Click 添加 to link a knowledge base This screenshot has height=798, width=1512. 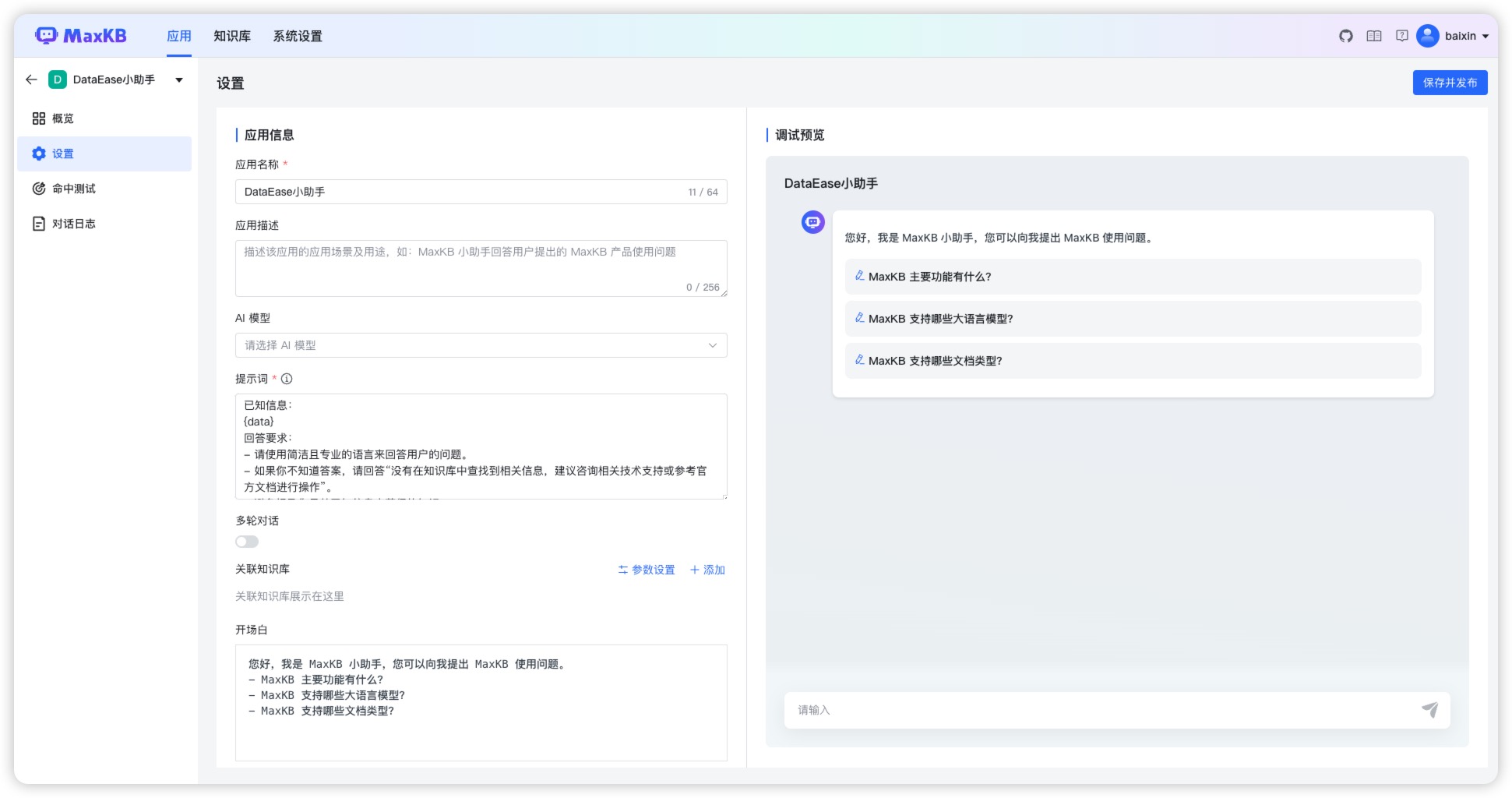(707, 570)
